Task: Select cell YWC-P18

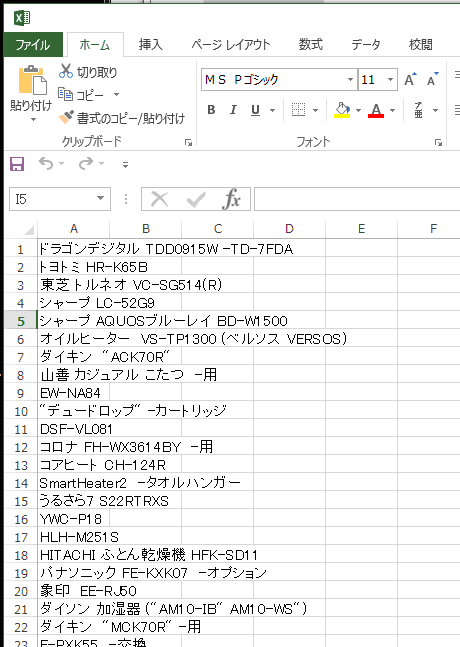Action: click(x=73, y=519)
